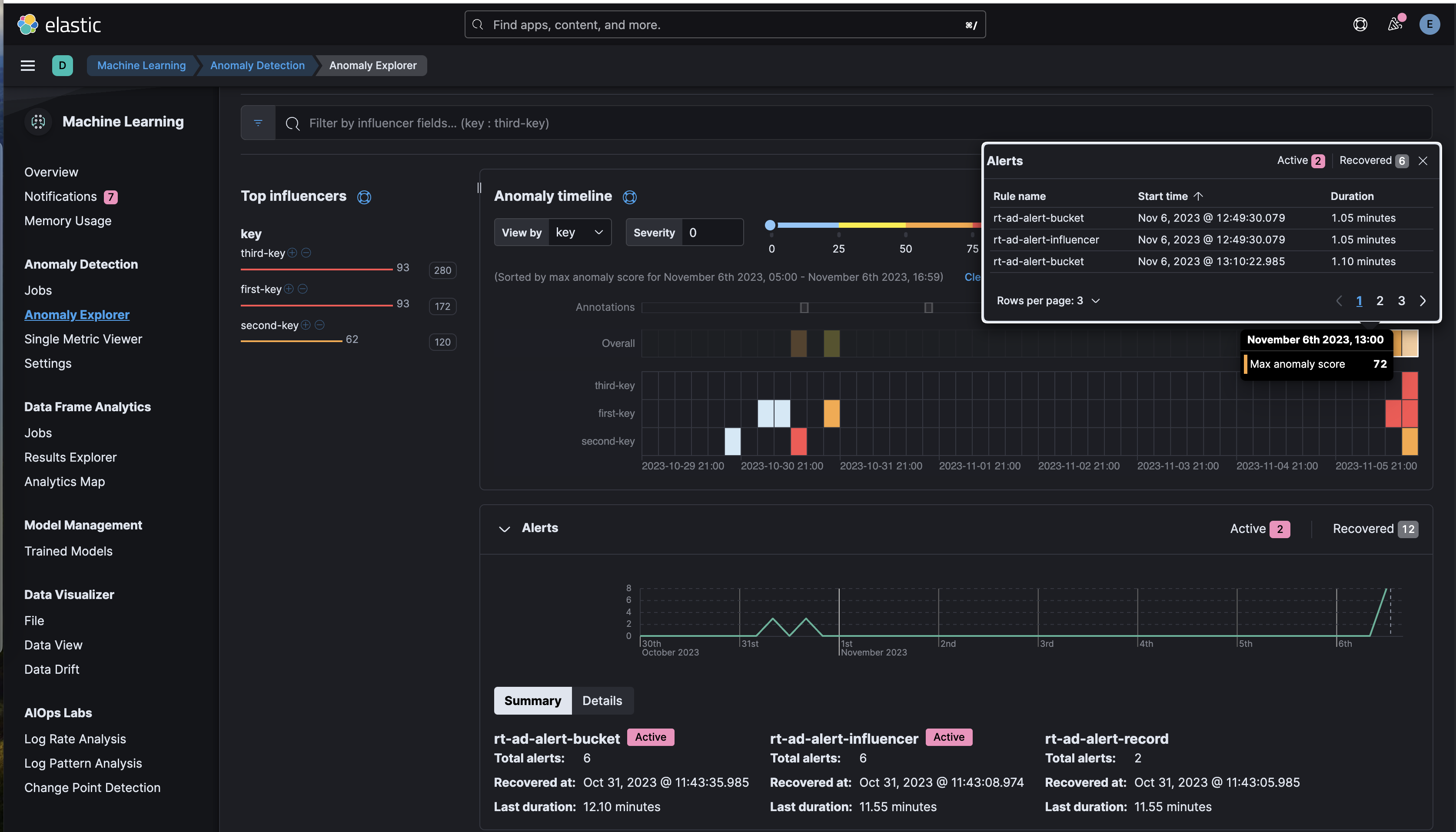Switch to the Details tab

coord(602,701)
